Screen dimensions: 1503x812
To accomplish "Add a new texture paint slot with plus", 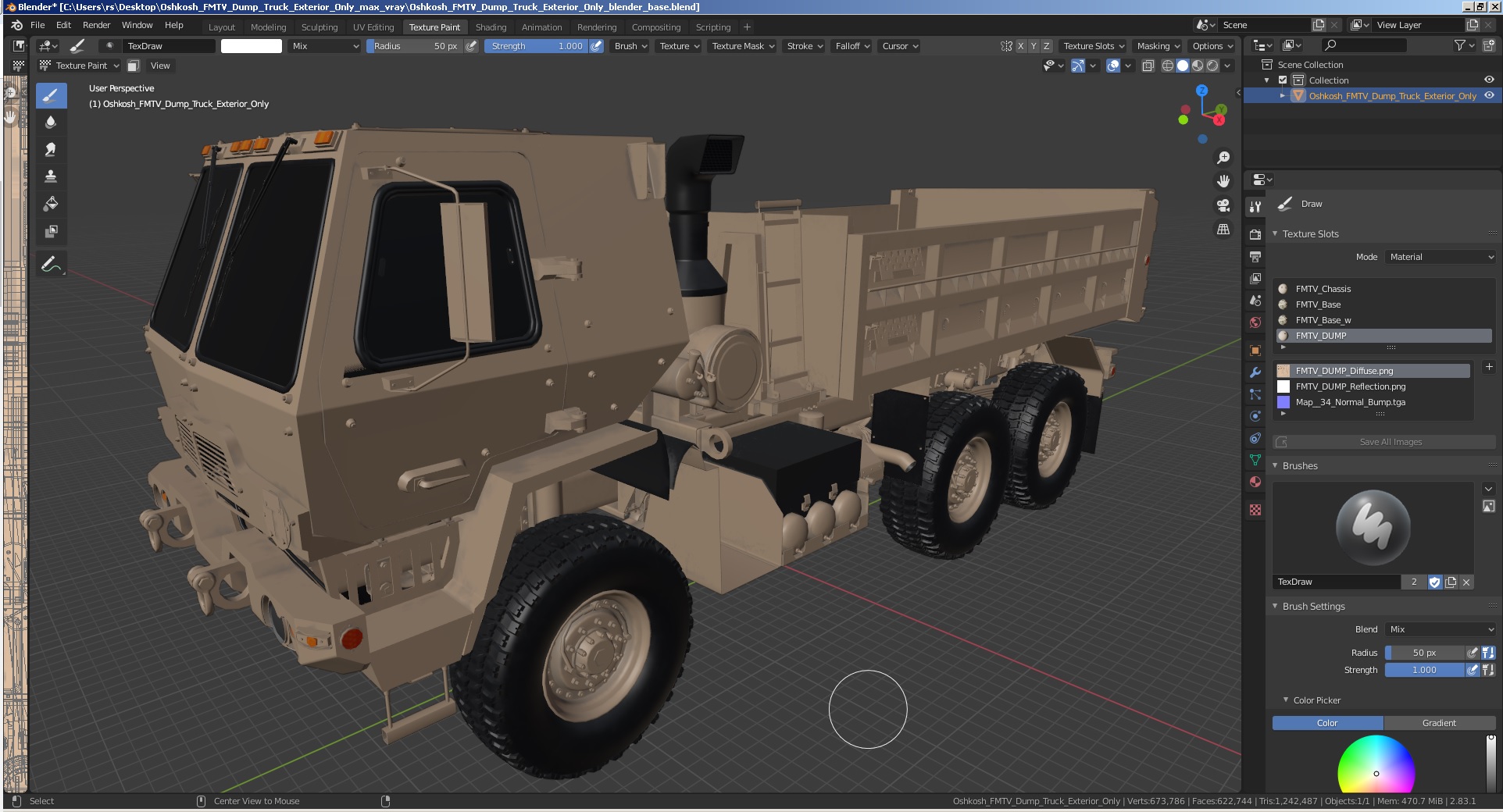I will click(x=1489, y=367).
